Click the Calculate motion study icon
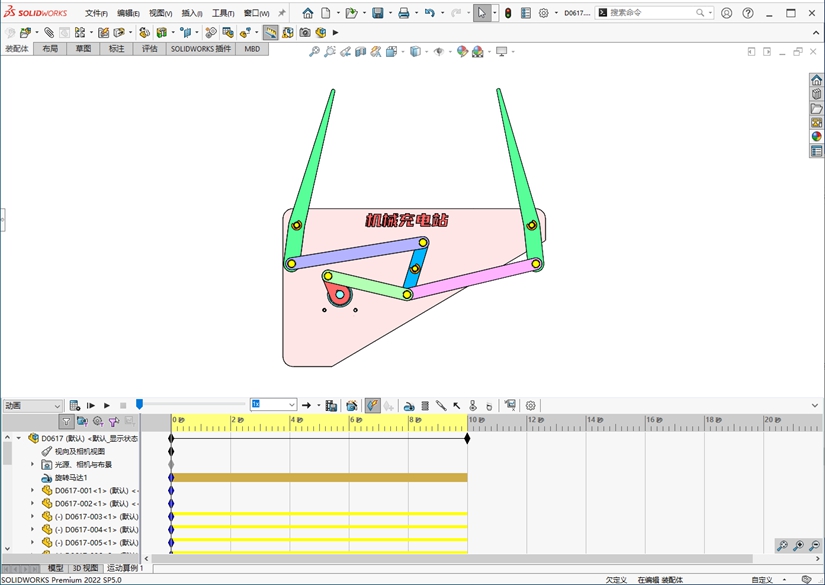Screen dimensions: 825x585 [74, 405]
